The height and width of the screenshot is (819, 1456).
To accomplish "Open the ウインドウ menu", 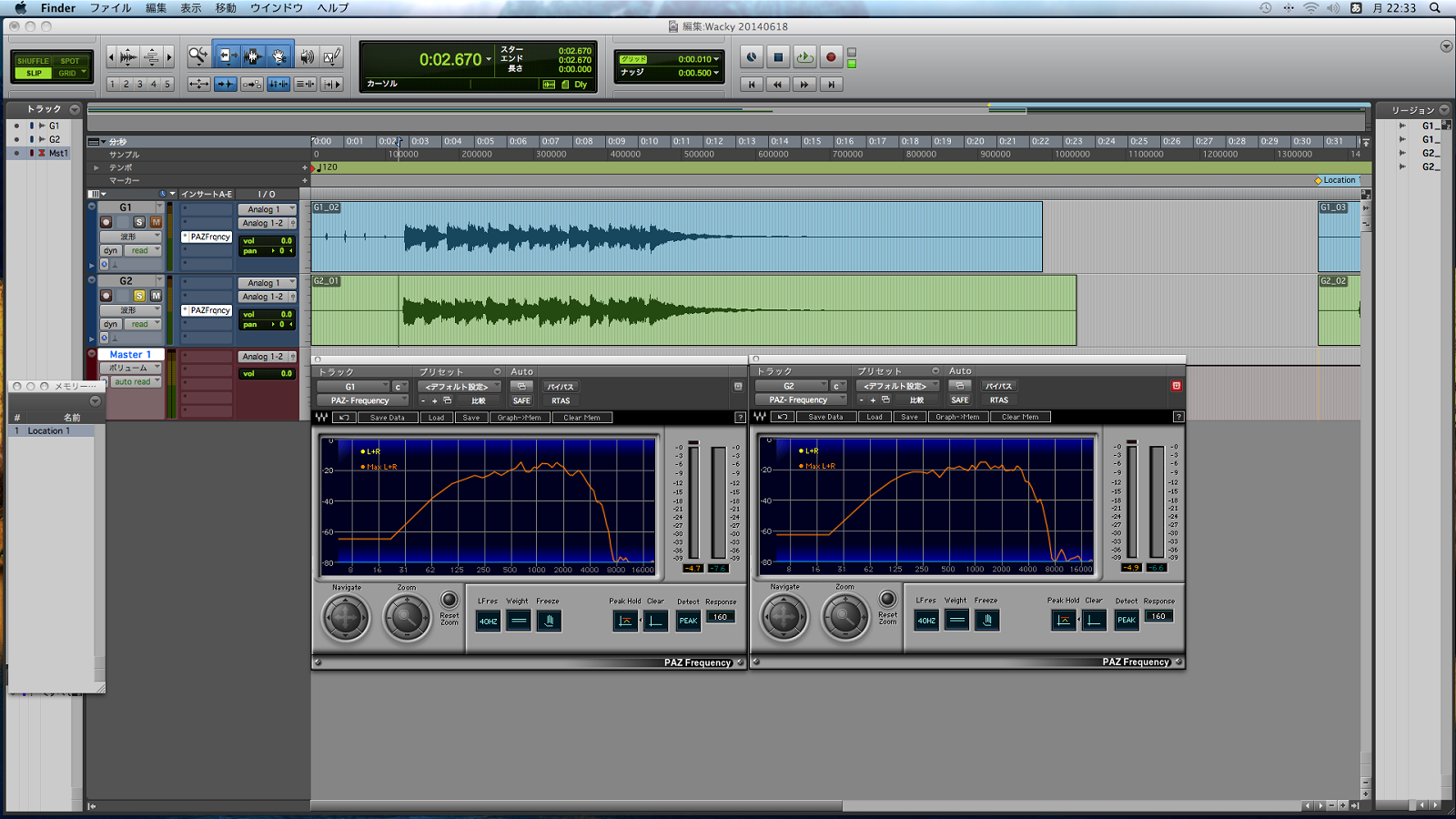I will pos(277,8).
